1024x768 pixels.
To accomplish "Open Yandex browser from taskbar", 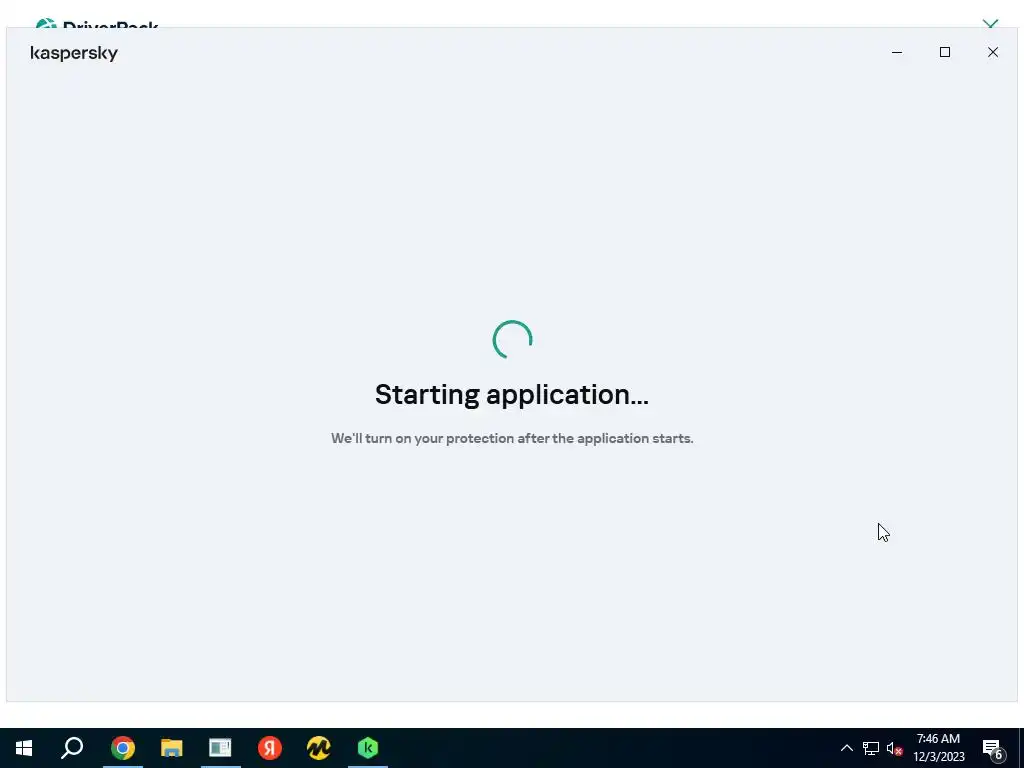I will point(270,748).
